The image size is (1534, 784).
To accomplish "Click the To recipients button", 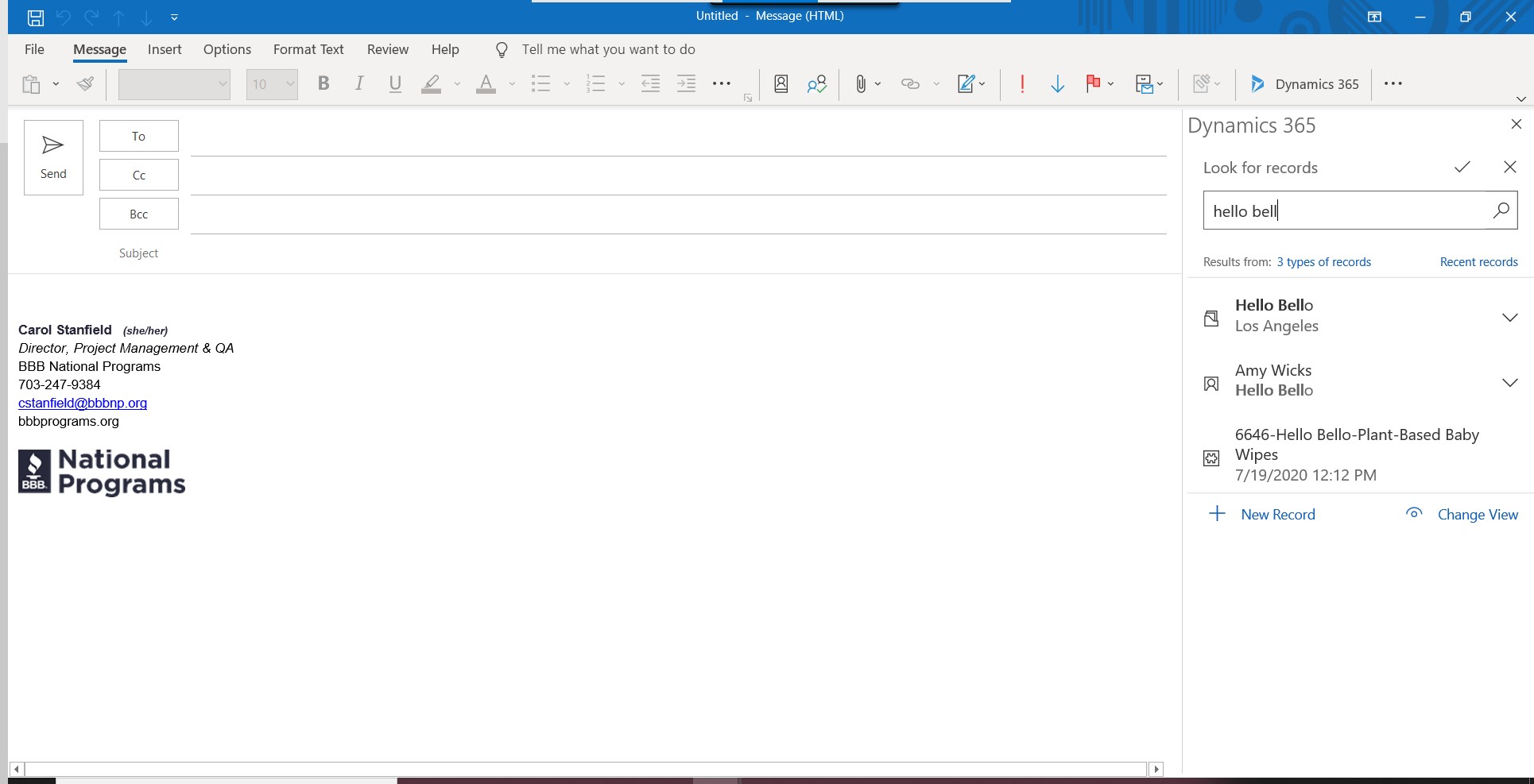I will (x=139, y=136).
